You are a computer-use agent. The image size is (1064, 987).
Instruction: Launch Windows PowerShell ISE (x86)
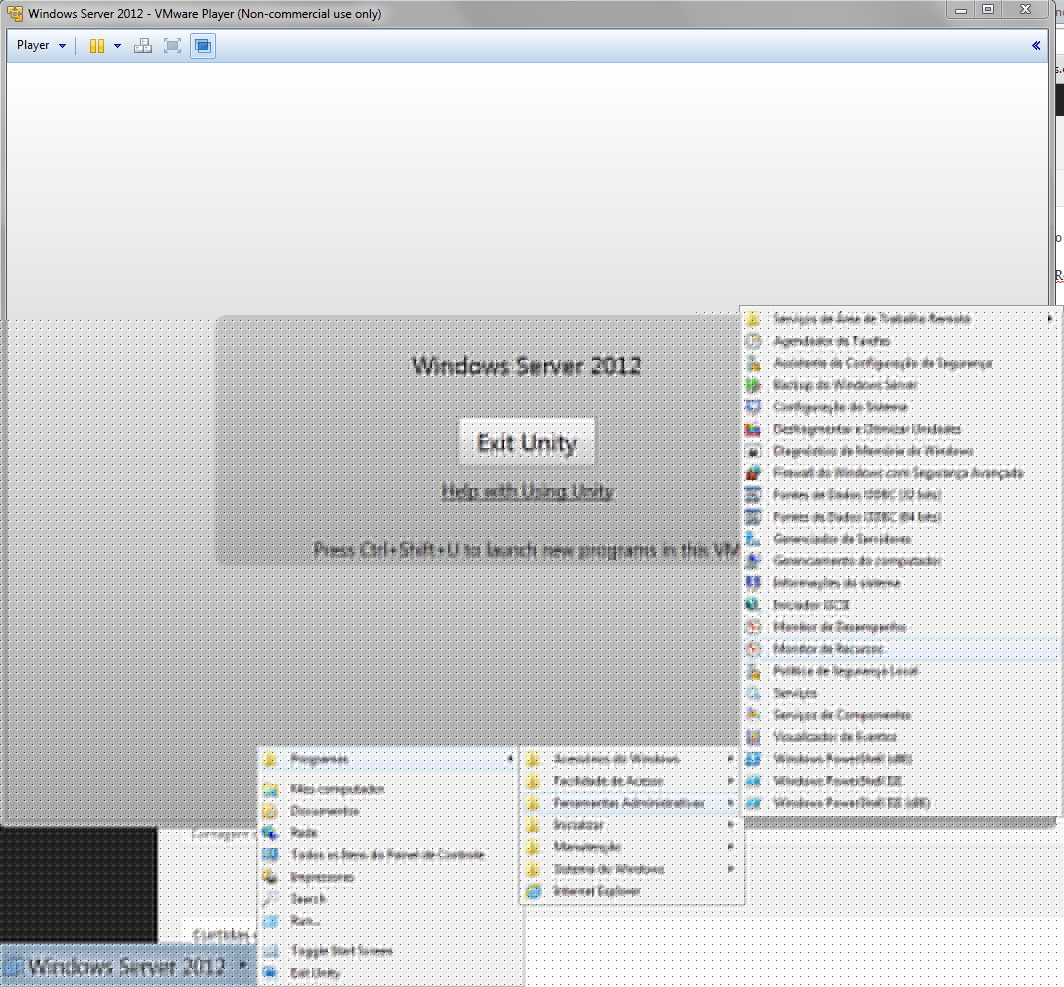pos(900,802)
